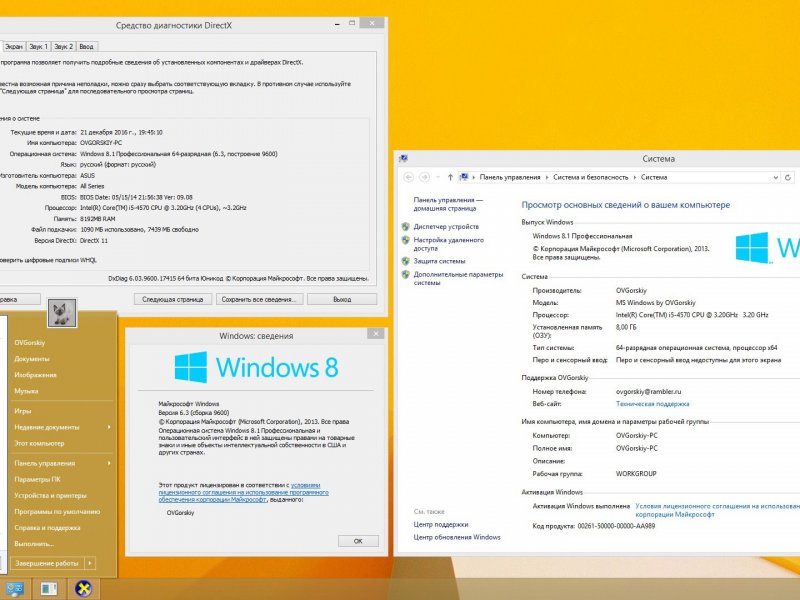This screenshot has height=600, width=800.
Task: Switch to the Звук 1 tab
Action: 38,46
